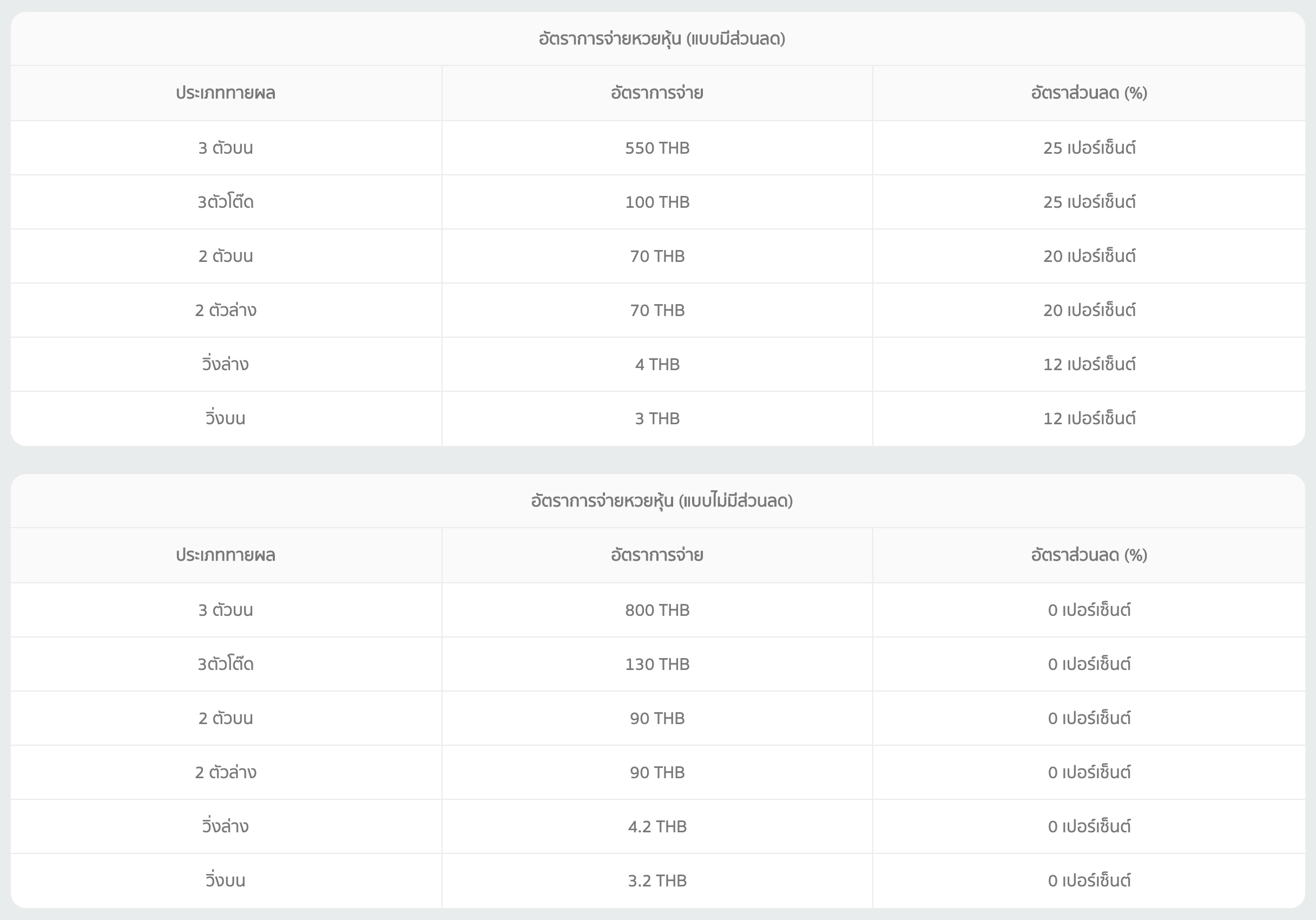Click second table's อัตราส่วนลด (%) column header
The height and width of the screenshot is (920, 1316).
coord(1088,555)
